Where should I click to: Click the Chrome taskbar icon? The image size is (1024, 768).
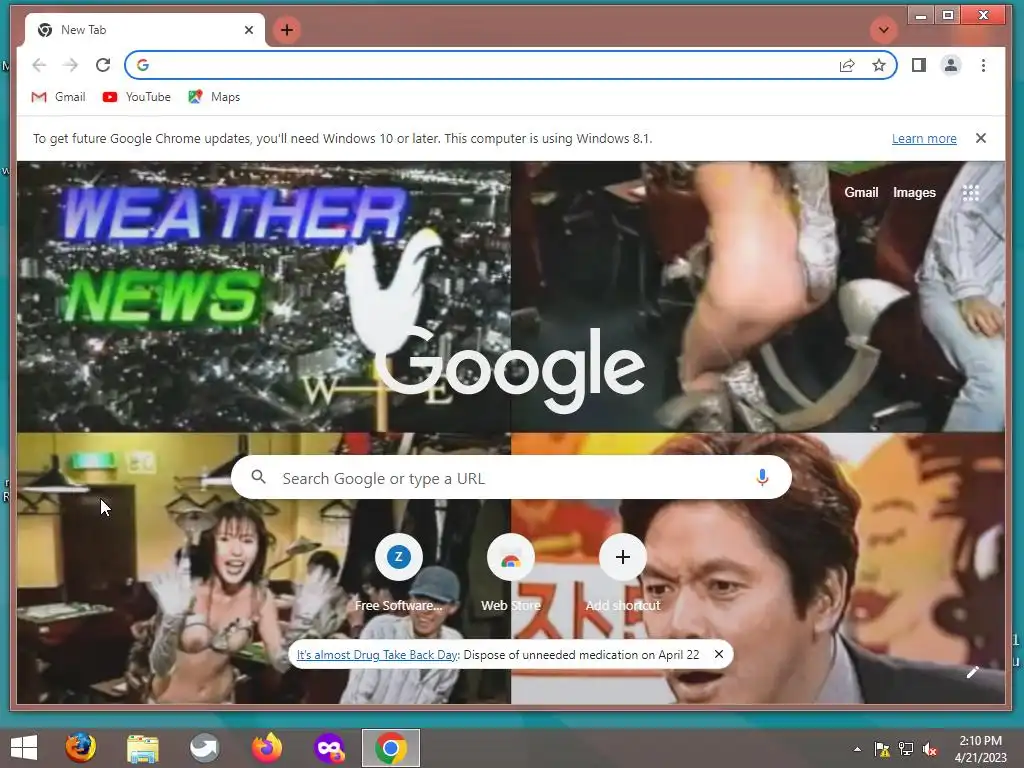click(x=391, y=748)
